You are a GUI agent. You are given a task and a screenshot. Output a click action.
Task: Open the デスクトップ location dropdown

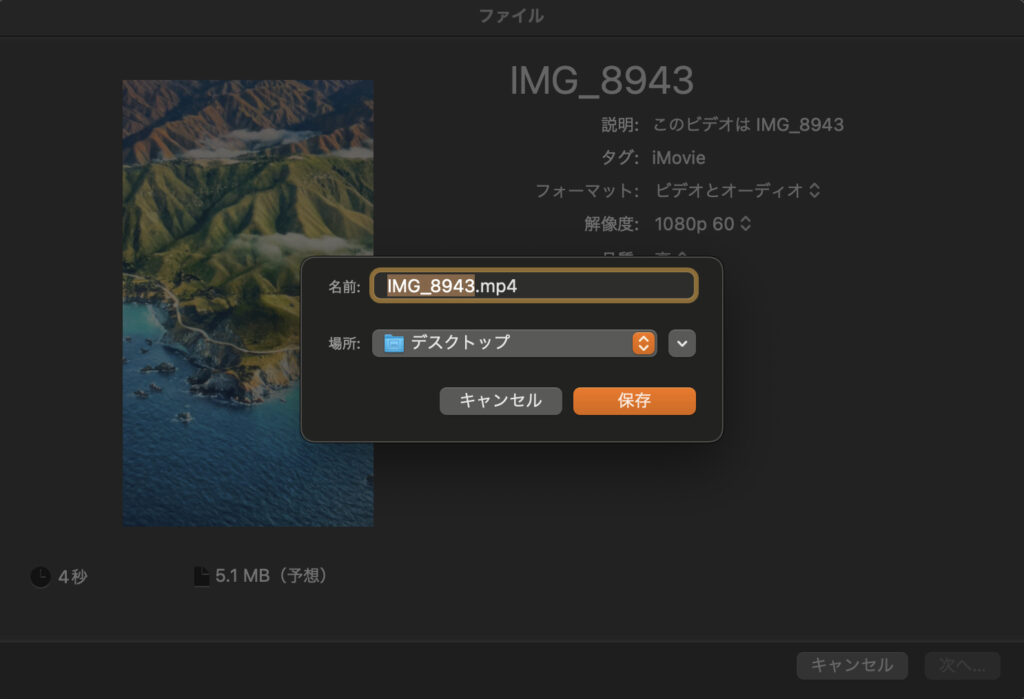[x=514, y=343]
